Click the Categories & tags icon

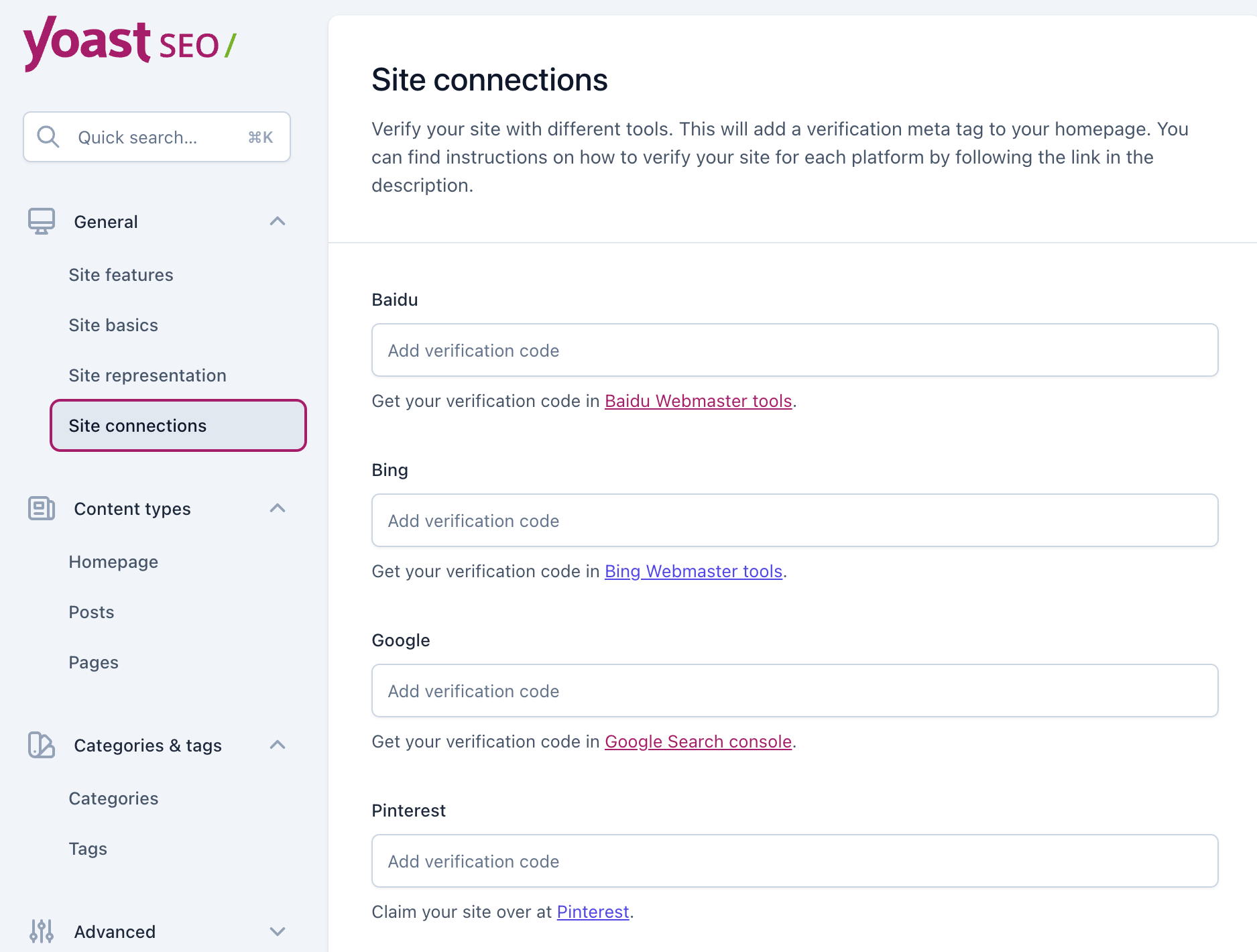pyautogui.click(x=42, y=745)
